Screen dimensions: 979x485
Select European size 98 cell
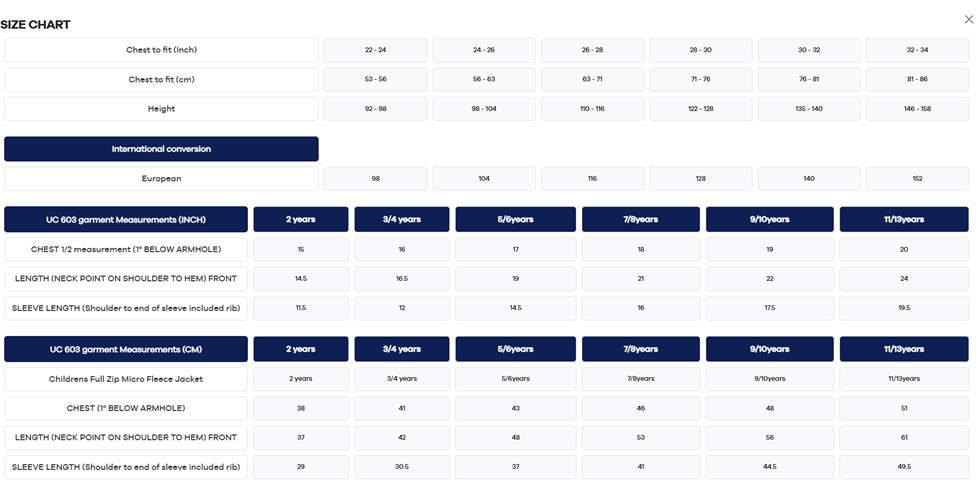(x=375, y=178)
